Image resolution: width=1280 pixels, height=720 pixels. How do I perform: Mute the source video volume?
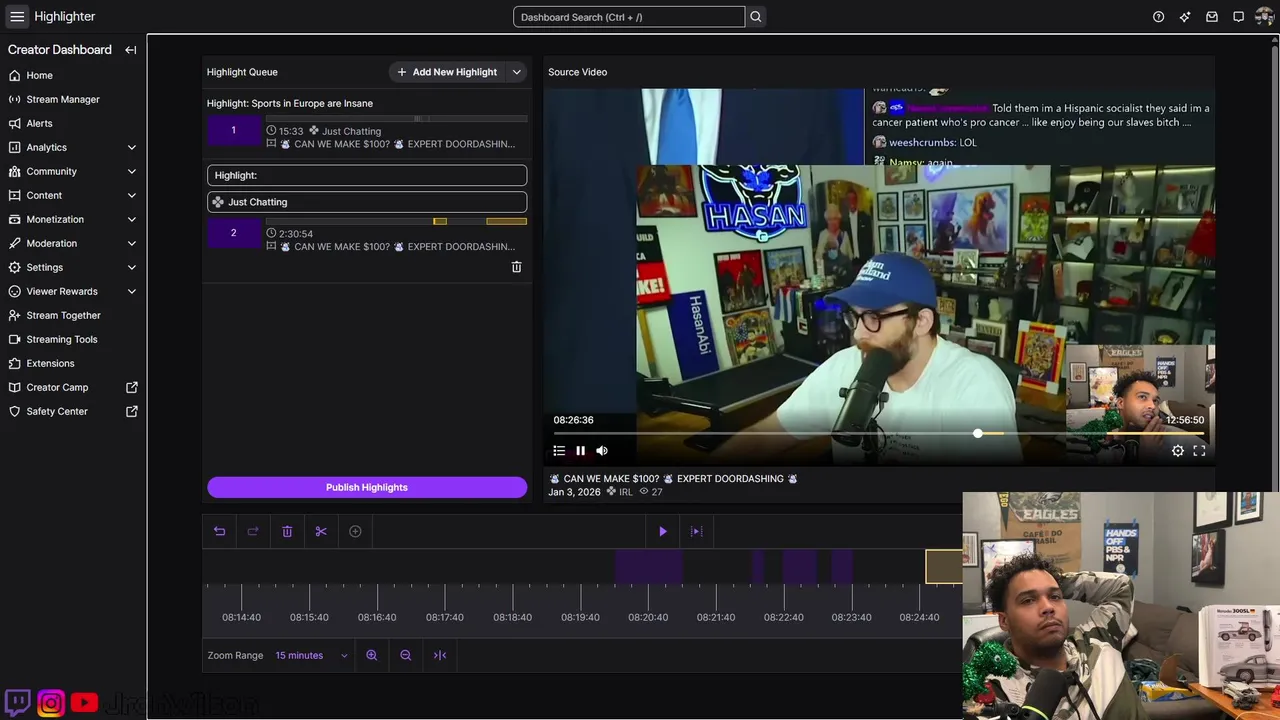pyautogui.click(x=602, y=451)
